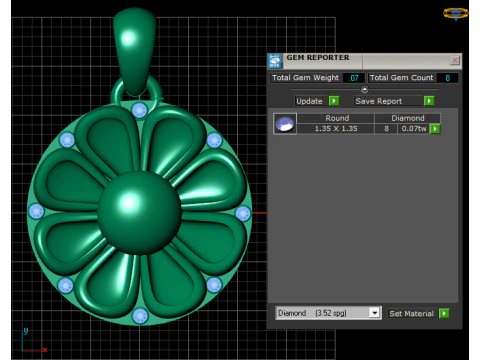Click the green arrow beside Update

[x=334, y=101]
